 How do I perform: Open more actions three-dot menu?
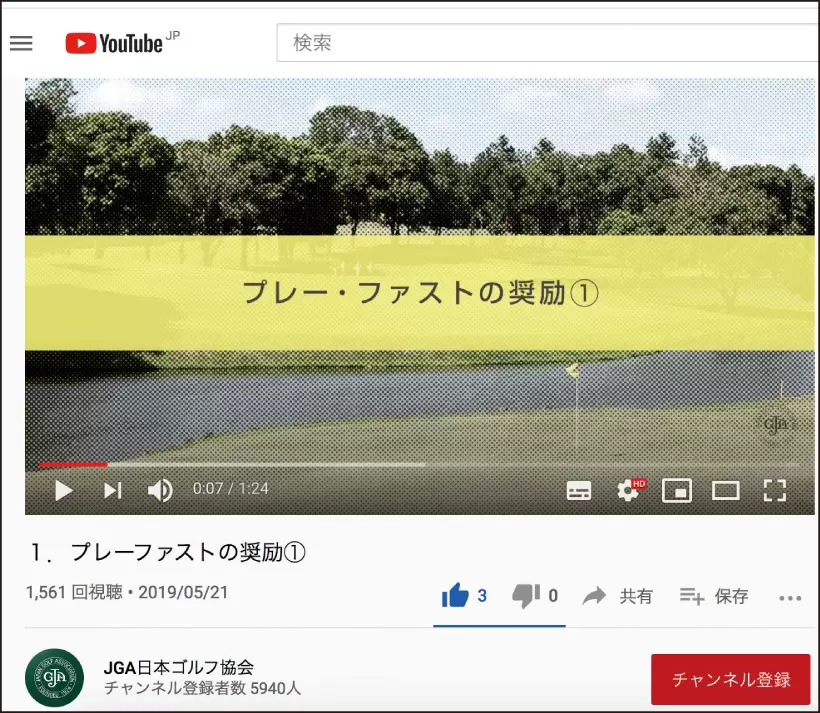click(x=790, y=598)
